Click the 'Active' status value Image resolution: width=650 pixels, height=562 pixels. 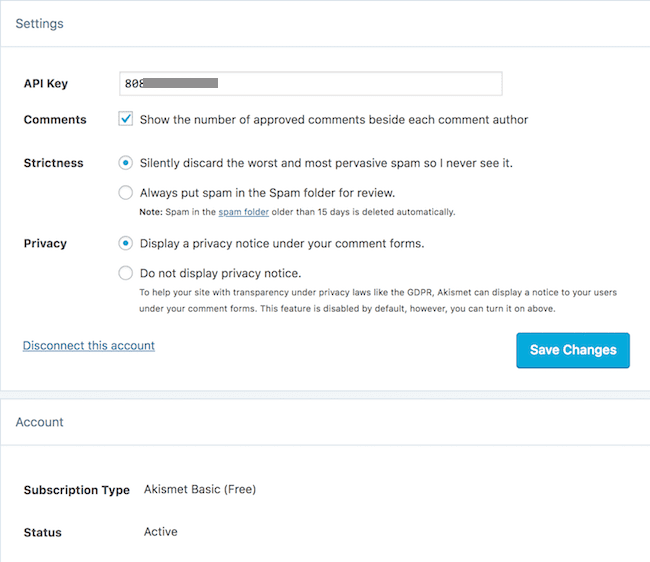pyautogui.click(x=161, y=531)
